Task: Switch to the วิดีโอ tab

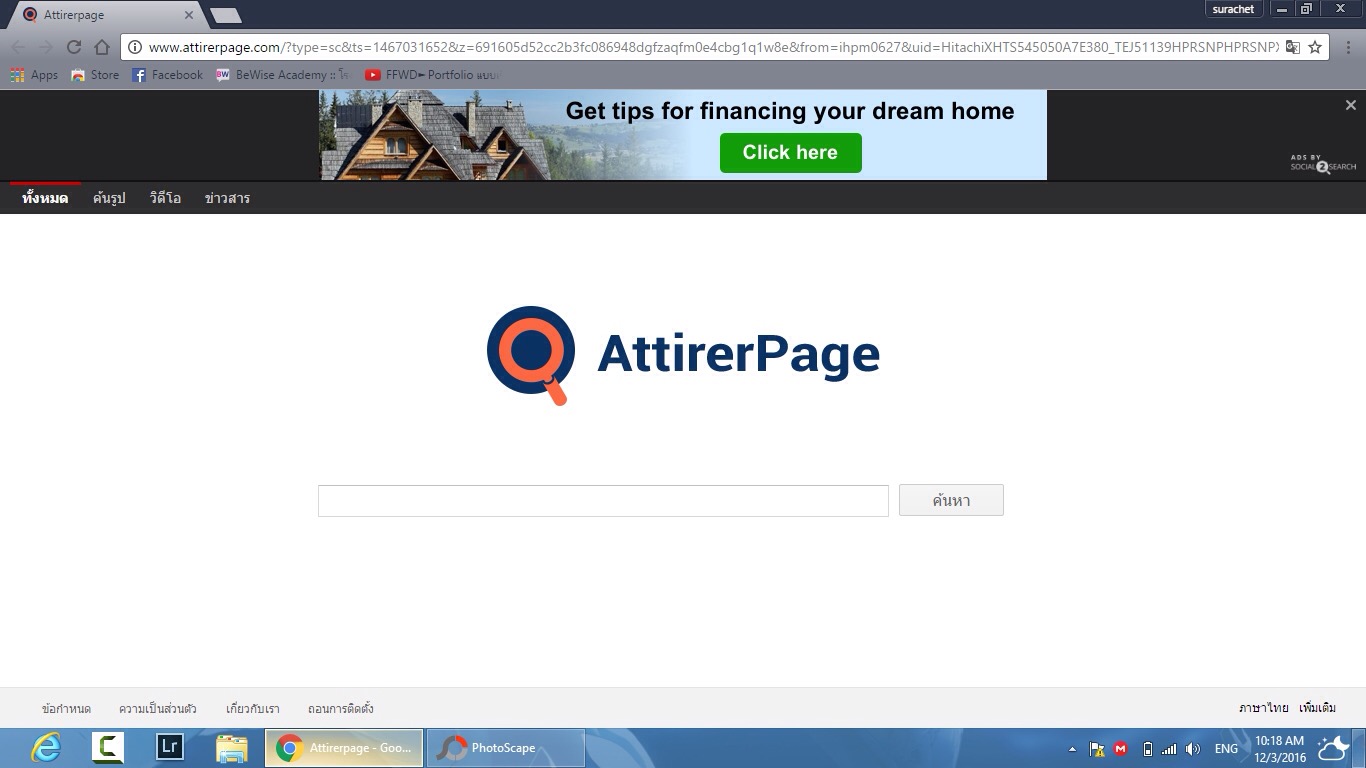Action: tap(165, 198)
